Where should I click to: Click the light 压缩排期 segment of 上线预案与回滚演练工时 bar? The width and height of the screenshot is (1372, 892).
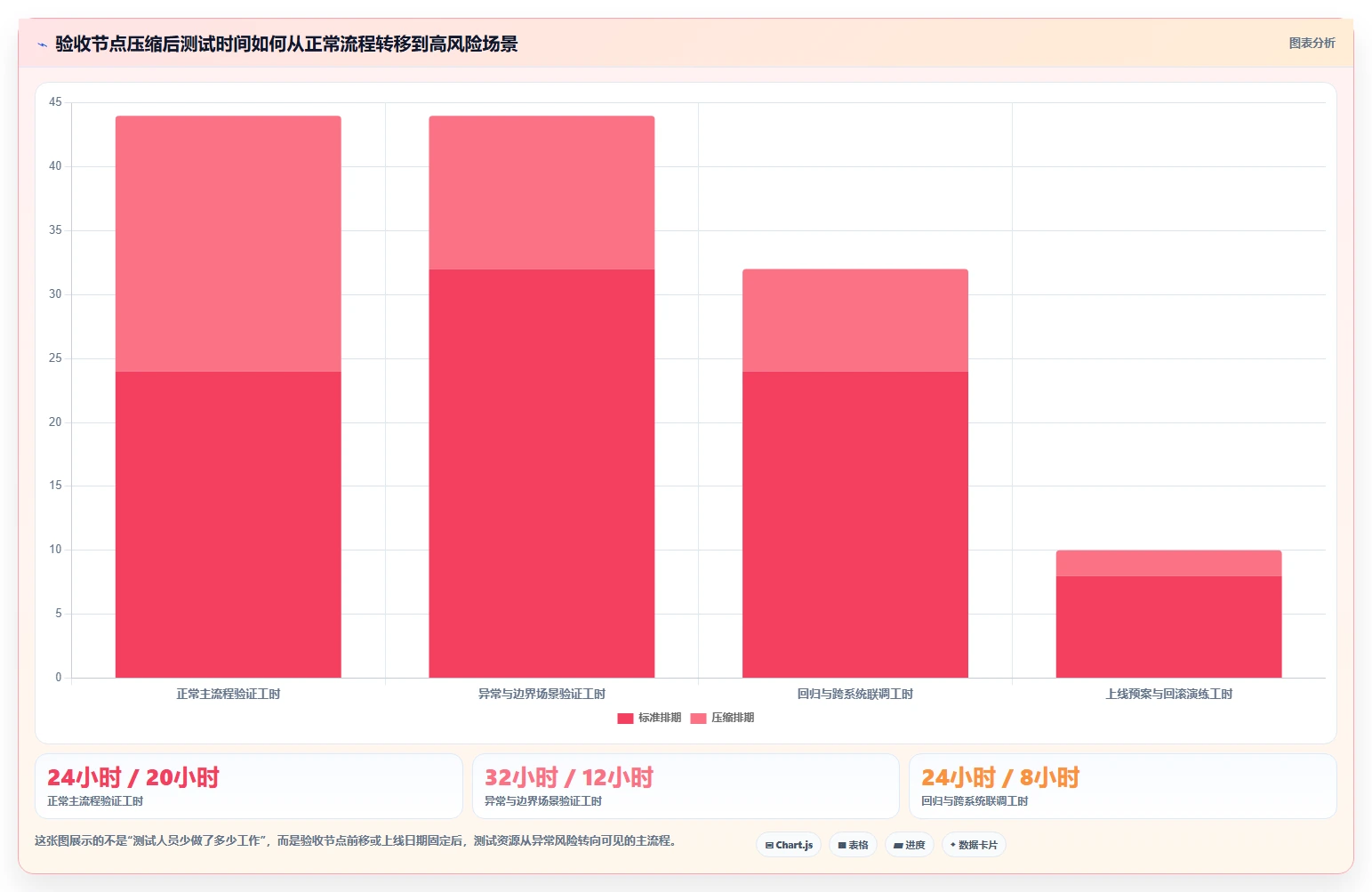pos(1168,563)
